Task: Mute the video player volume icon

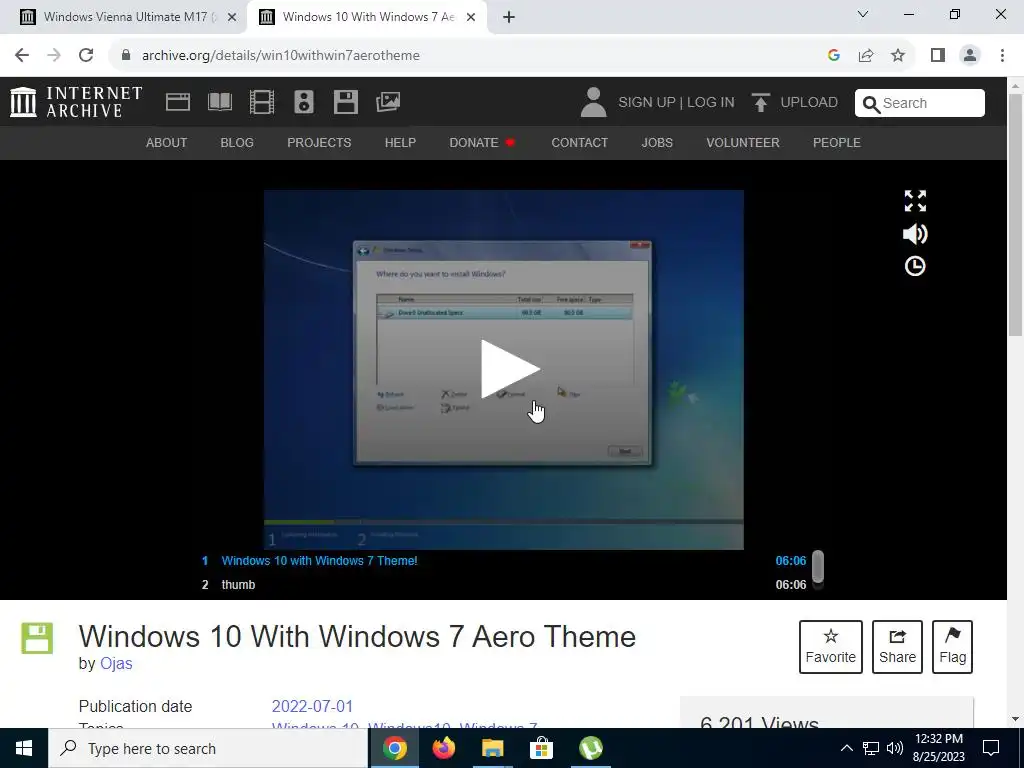Action: pos(915,234)
